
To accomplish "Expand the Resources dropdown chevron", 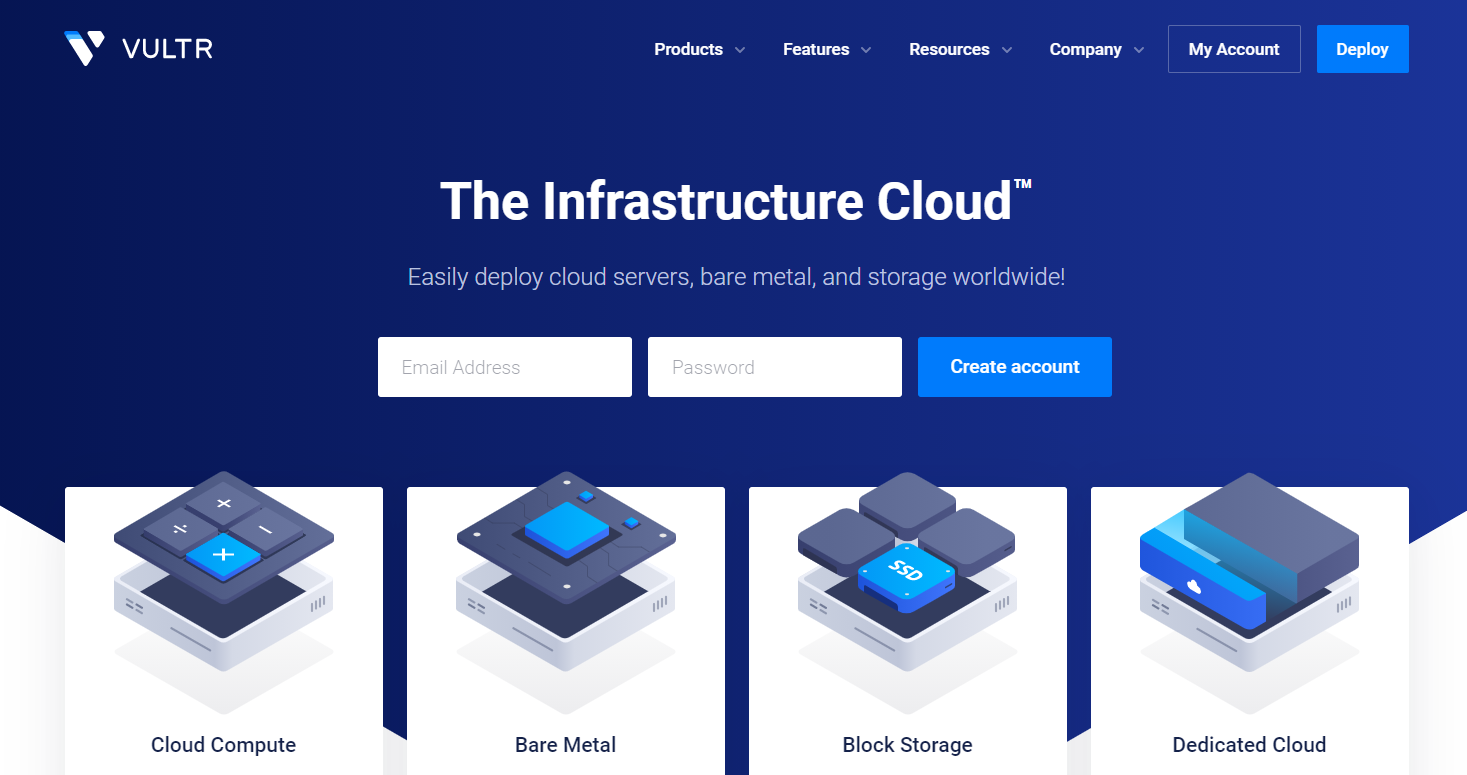I will (1007, 50).
